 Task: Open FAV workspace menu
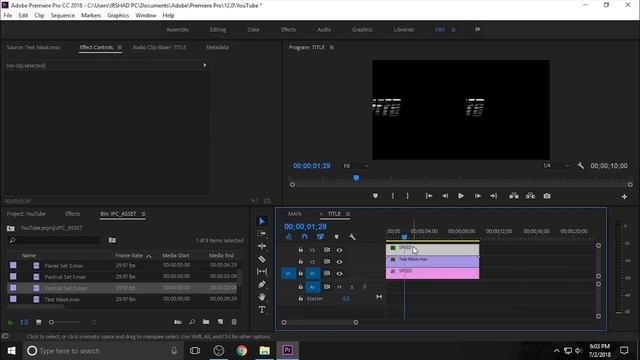[x=453, y=30]
